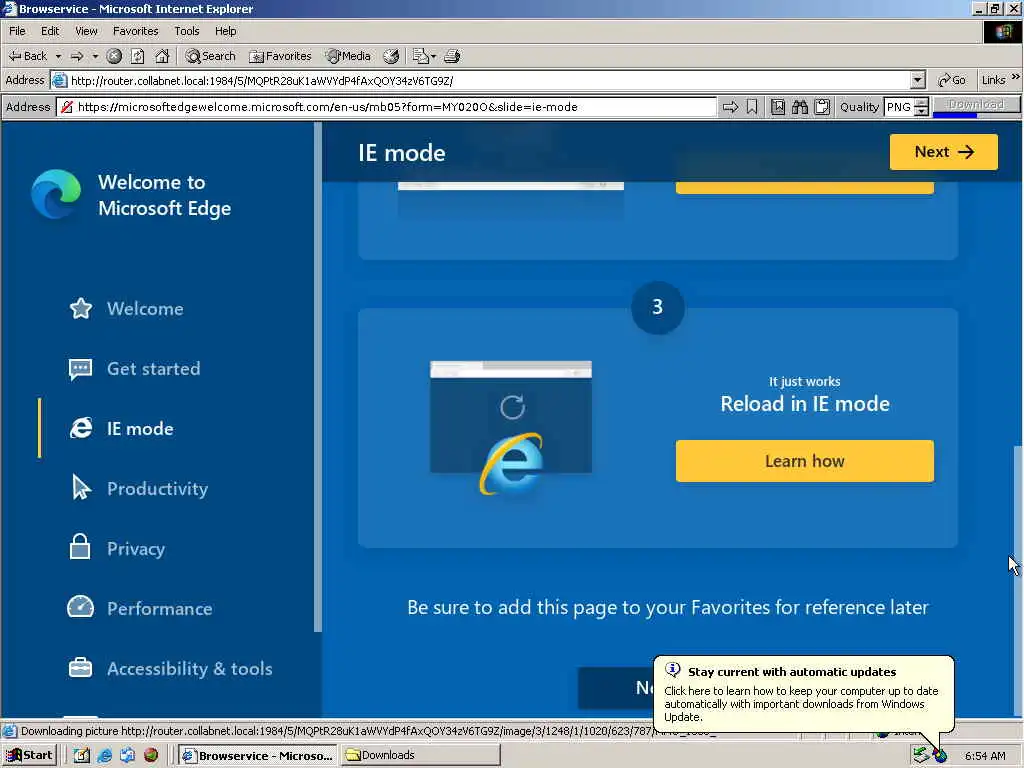This screenshot has width=1024, height=768.
Task: Click the microsoftedgewelcome URL input field
Action: click(x=394, y=107)
